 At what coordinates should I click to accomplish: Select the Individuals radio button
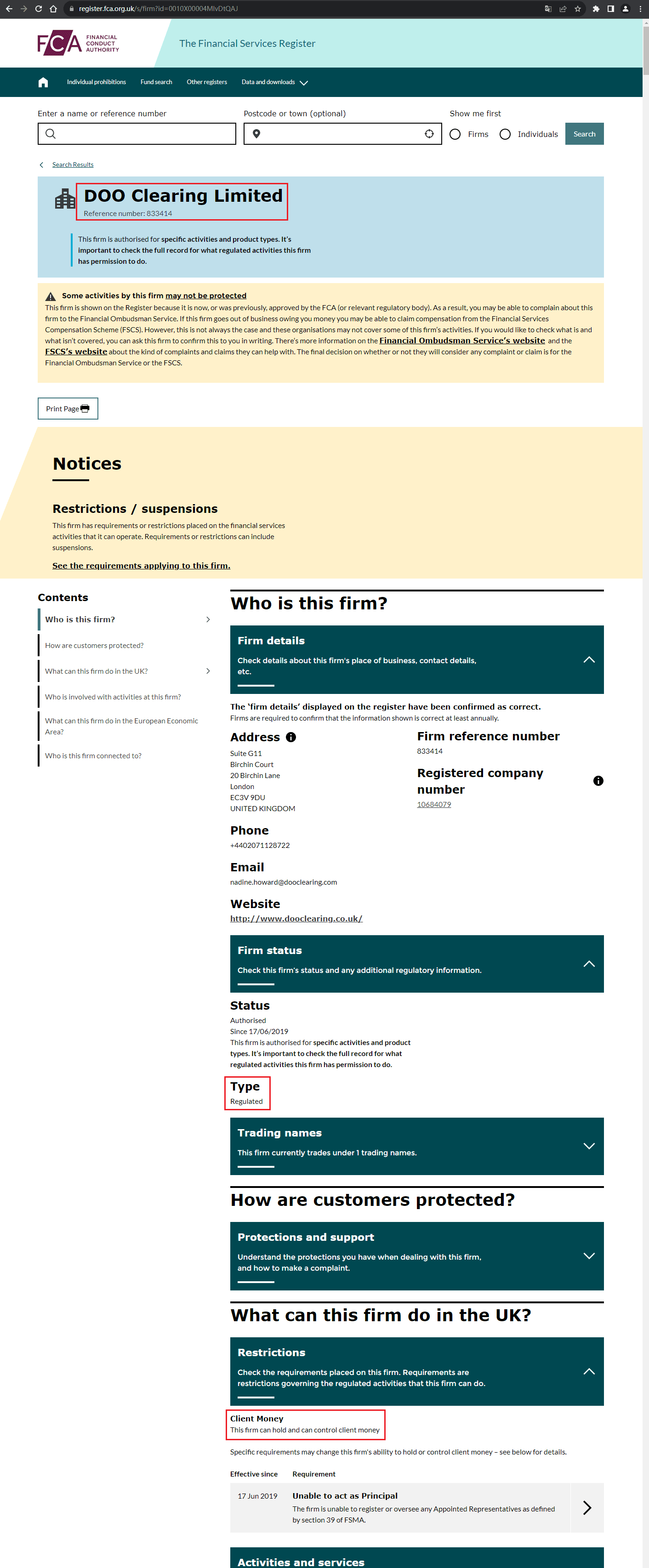click(505, 134)
